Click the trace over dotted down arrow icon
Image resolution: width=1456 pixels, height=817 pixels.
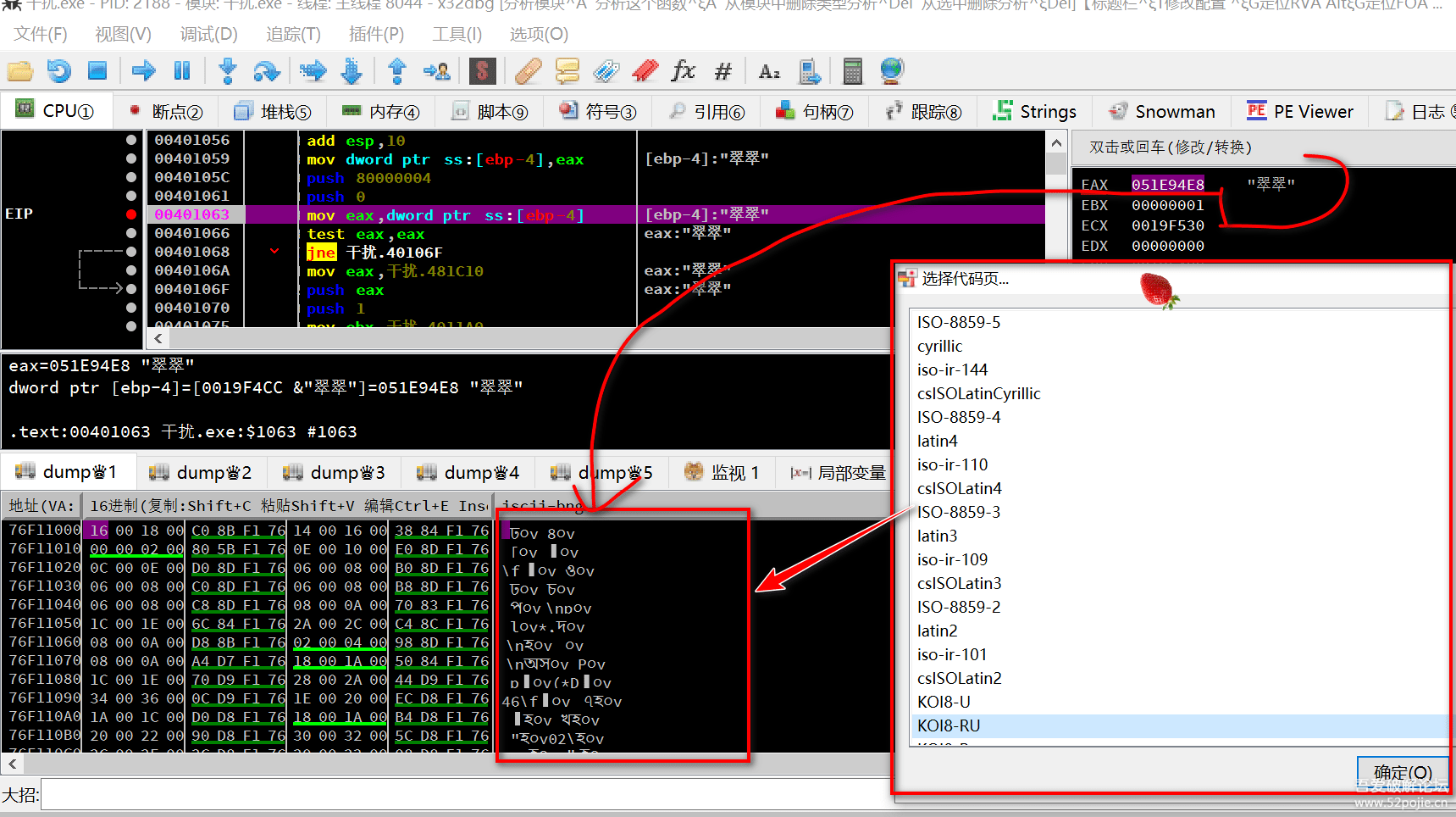click(x=352, y=71)
